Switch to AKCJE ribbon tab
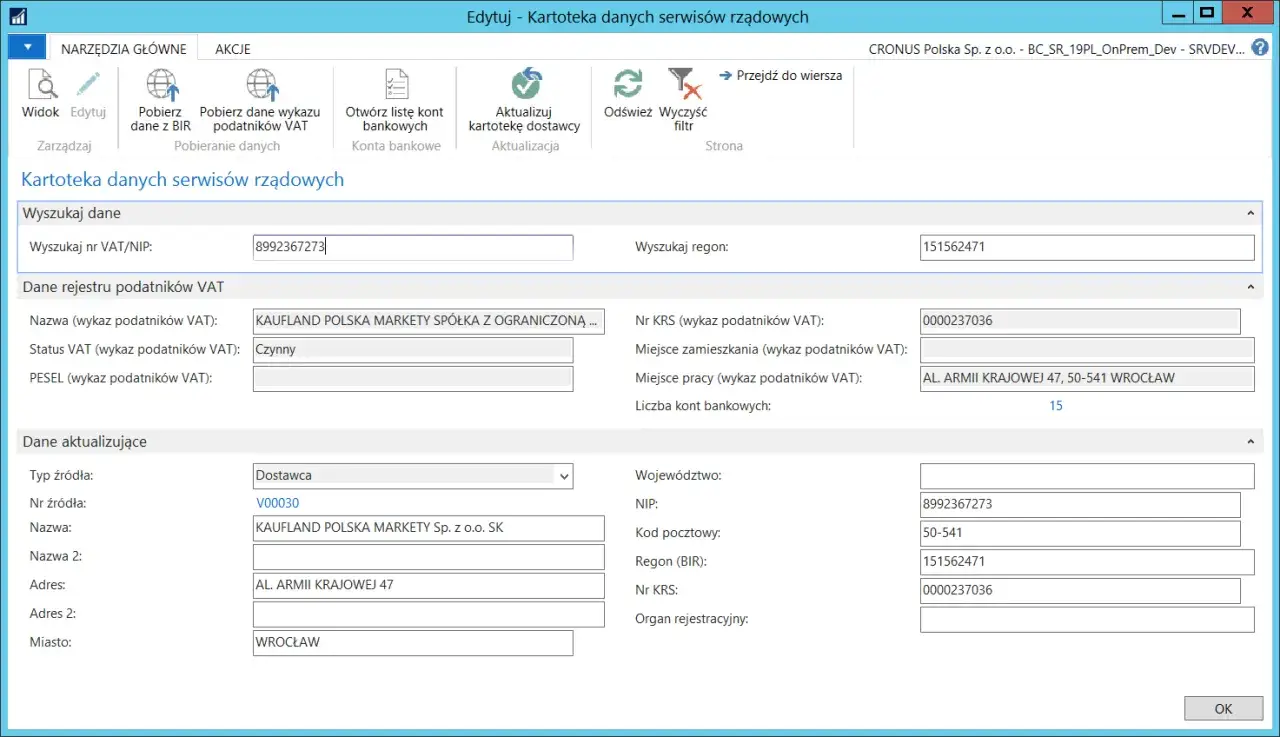 [x=232, y=48]
